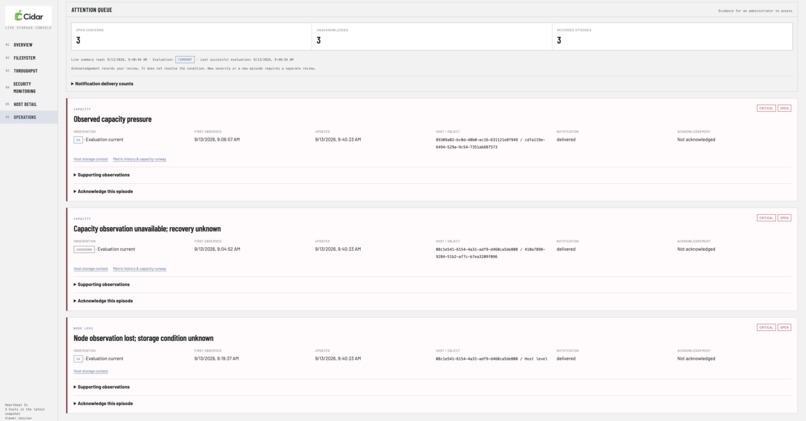Click OK badge on Node observation lost
Image resolution: width=806 pixels, height=421 pixels.
(78, 359)
